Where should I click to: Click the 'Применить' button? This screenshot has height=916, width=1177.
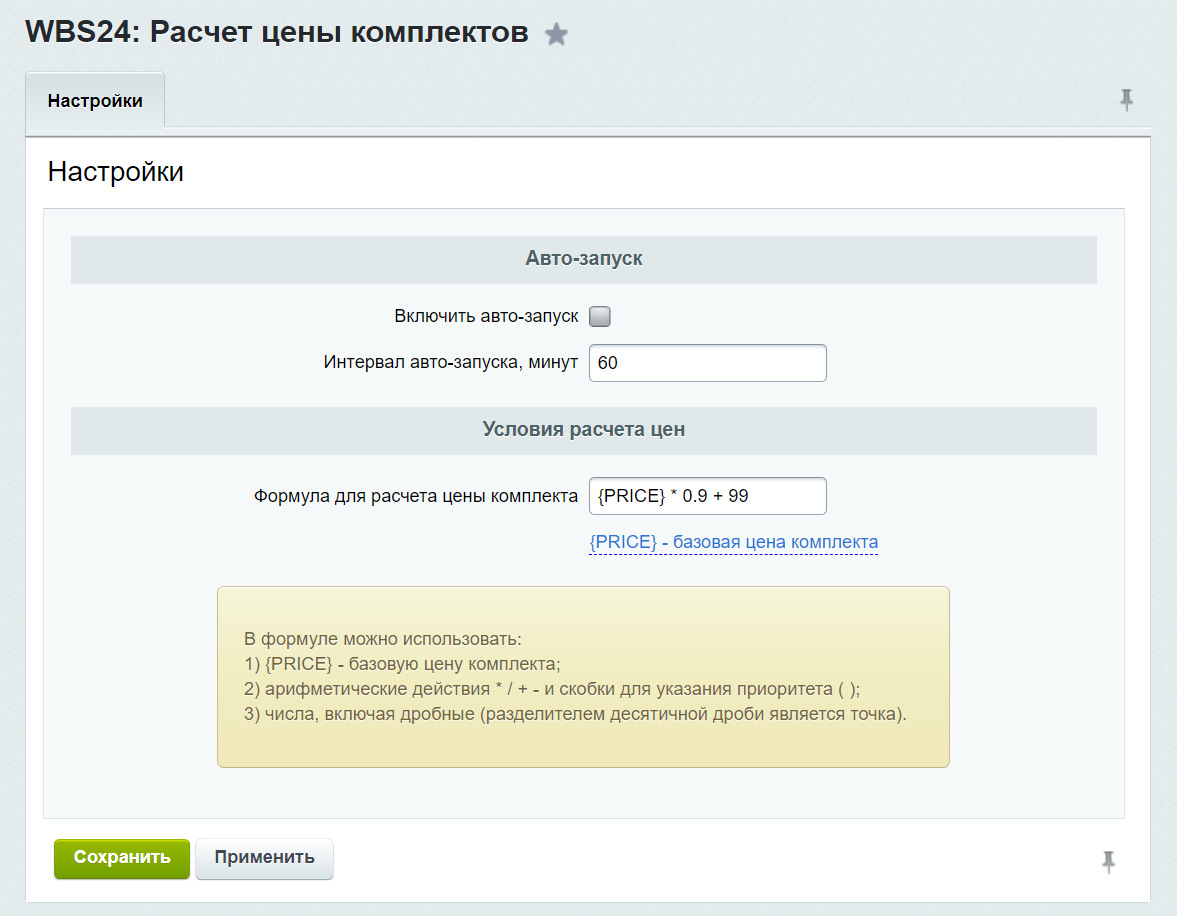click(x=264, y=858)
